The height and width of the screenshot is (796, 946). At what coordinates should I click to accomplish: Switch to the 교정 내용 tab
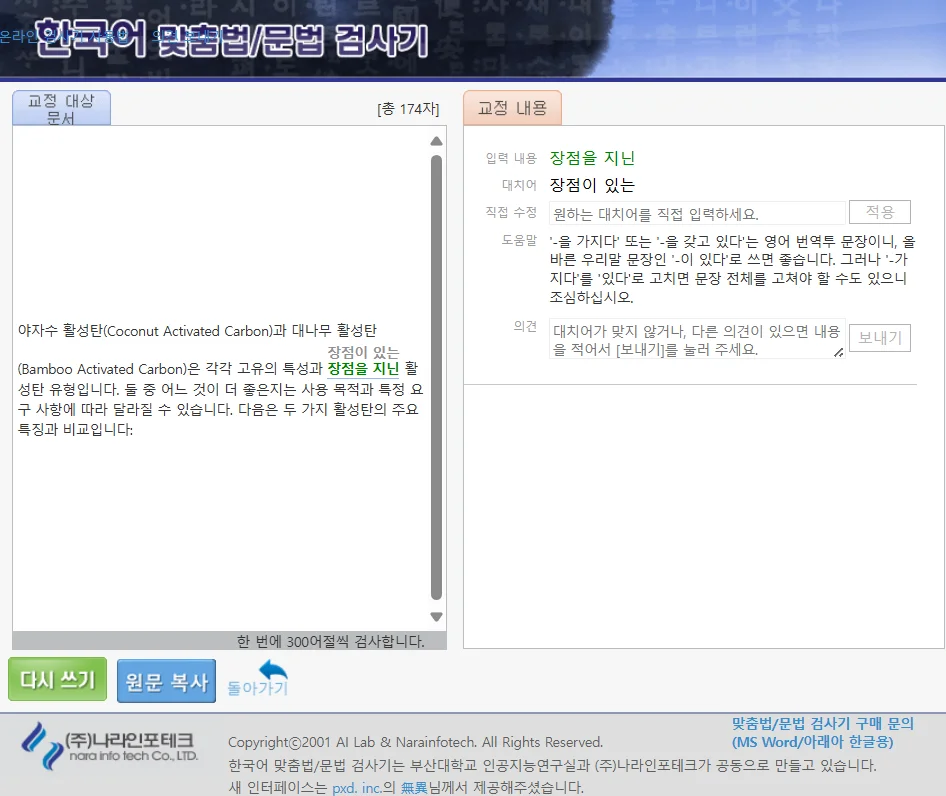point(512,108)
